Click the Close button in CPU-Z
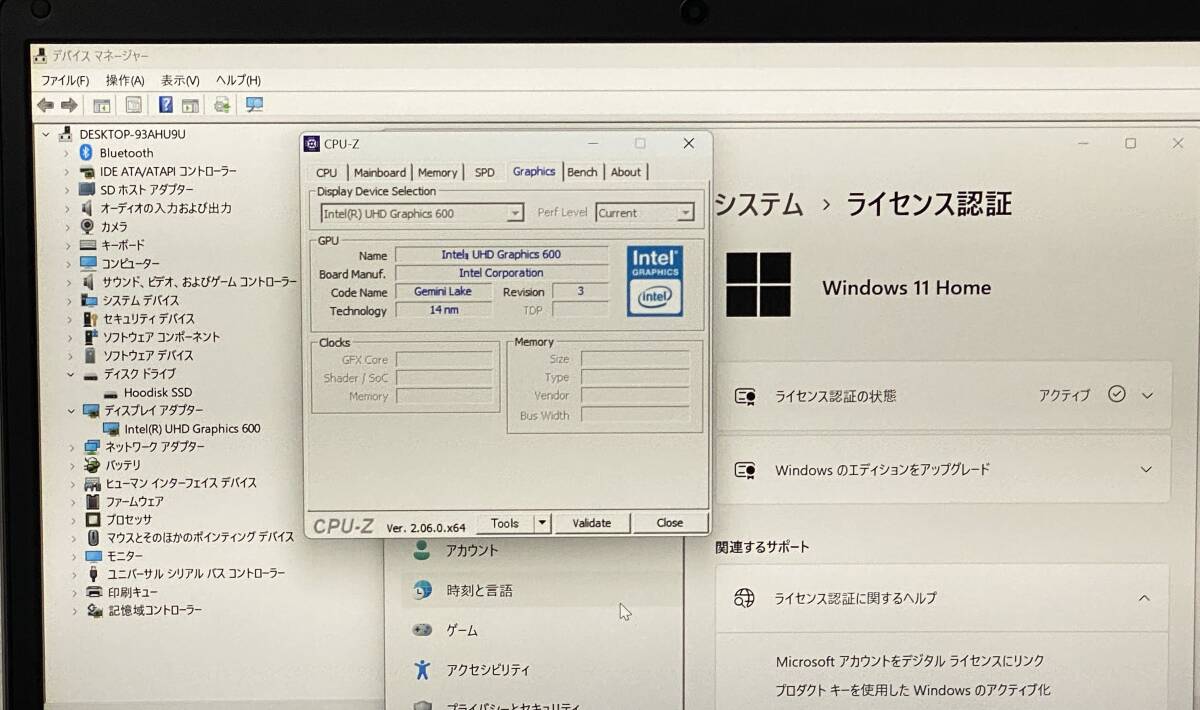Image resolution: width=1200 pixels, height=710 pixels. (670, 523)
